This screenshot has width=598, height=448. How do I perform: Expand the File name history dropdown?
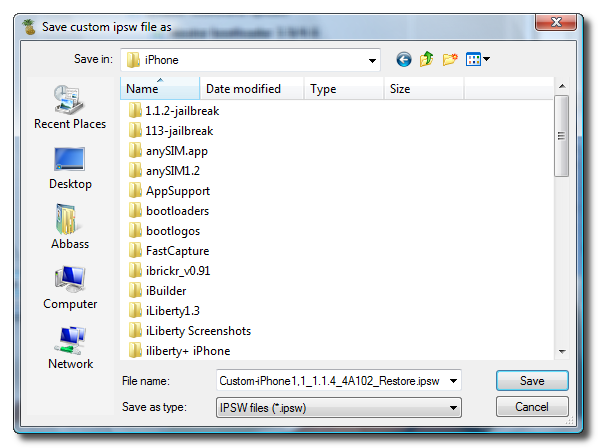pyautogui.click(x=453, y=381)
